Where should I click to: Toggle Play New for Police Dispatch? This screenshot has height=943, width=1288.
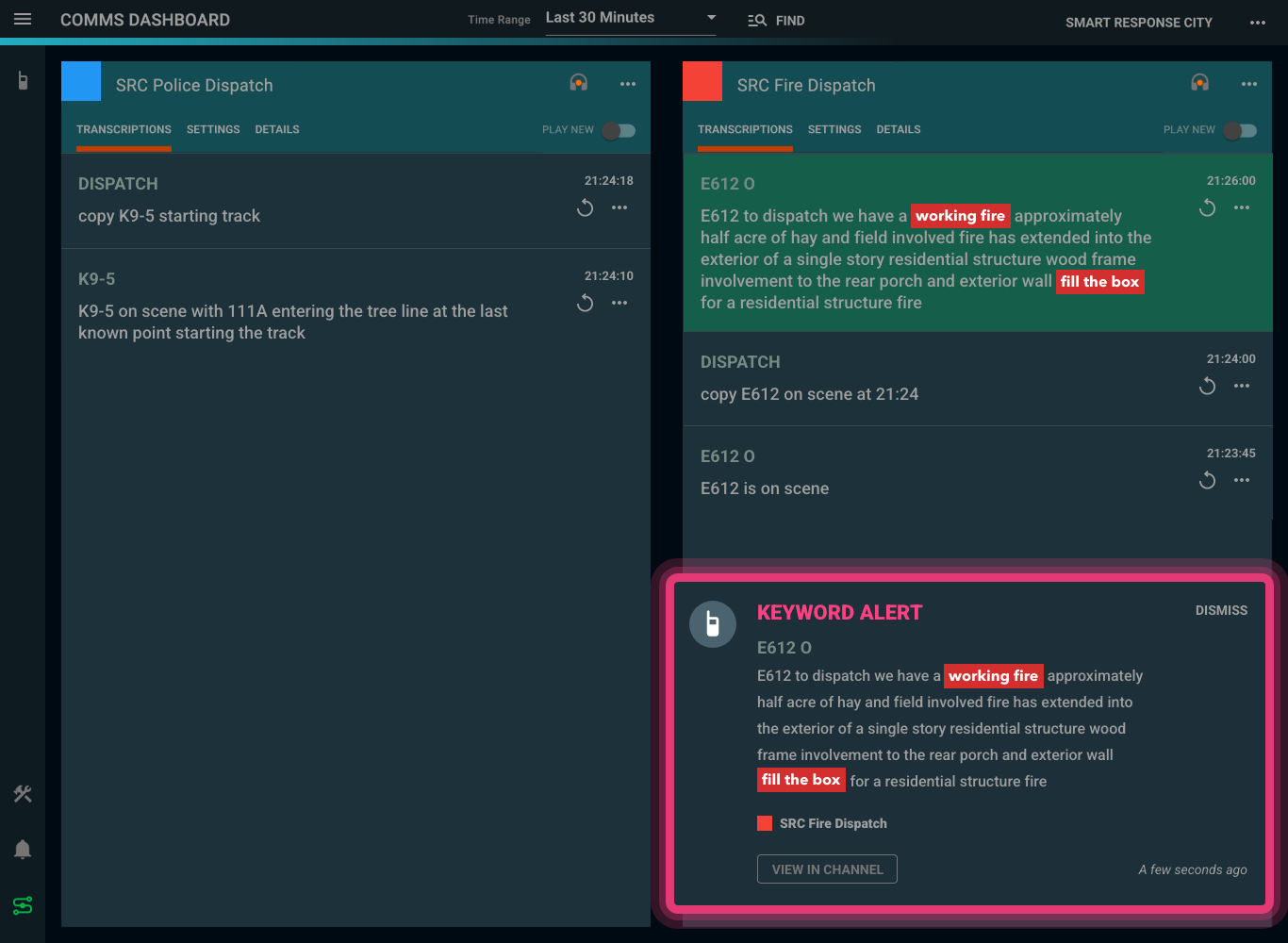(x=619, y=130)
